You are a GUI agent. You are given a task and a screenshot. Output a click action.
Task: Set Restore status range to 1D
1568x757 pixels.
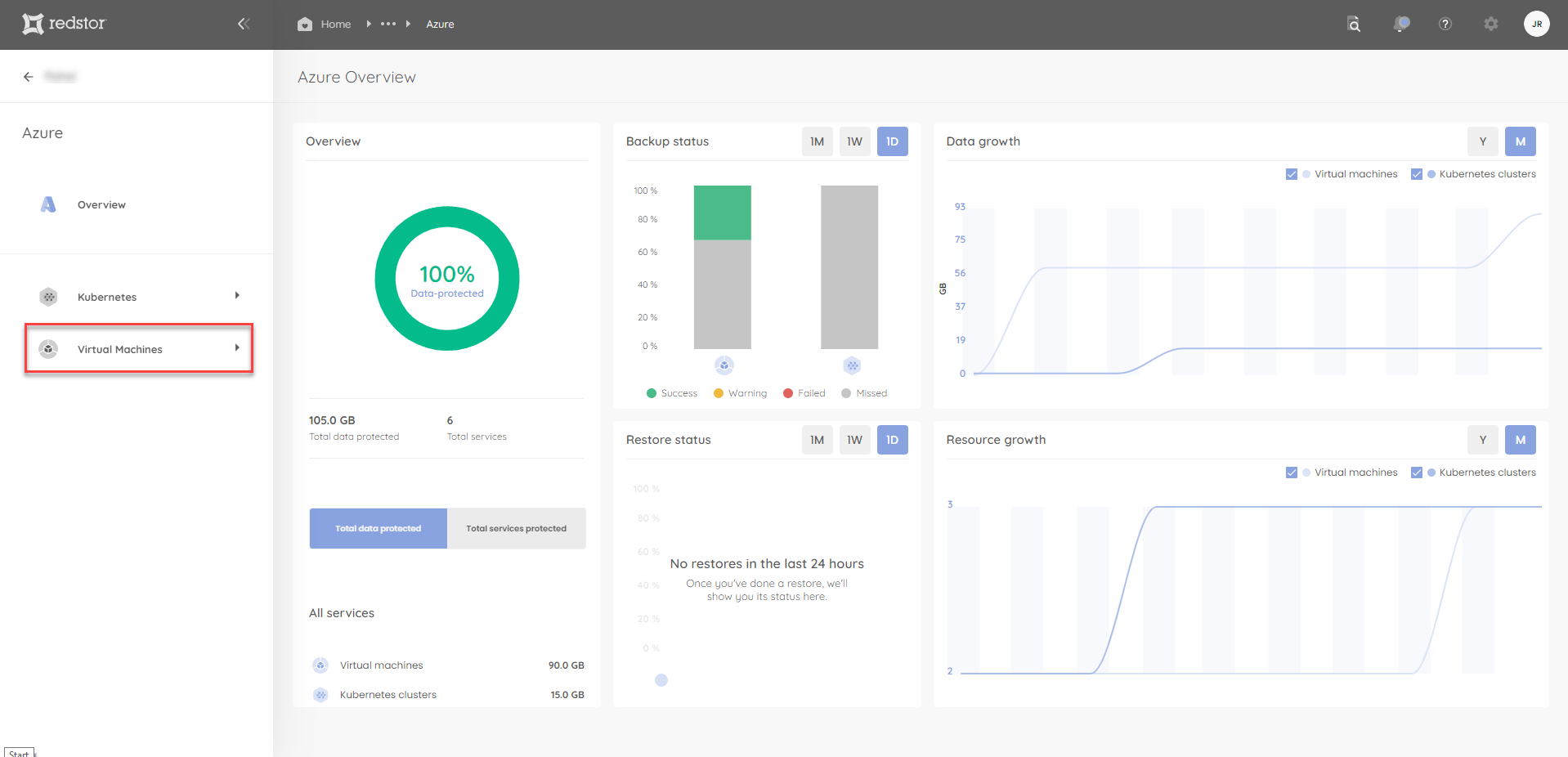[893, 440]
